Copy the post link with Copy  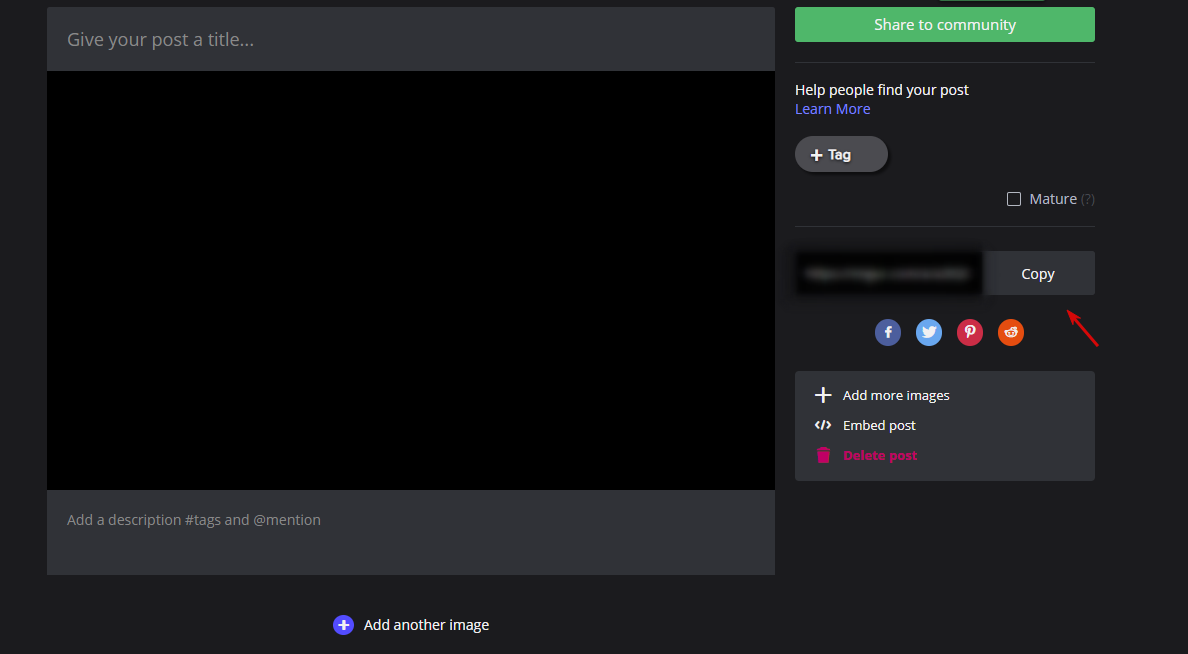(1038, 273)
